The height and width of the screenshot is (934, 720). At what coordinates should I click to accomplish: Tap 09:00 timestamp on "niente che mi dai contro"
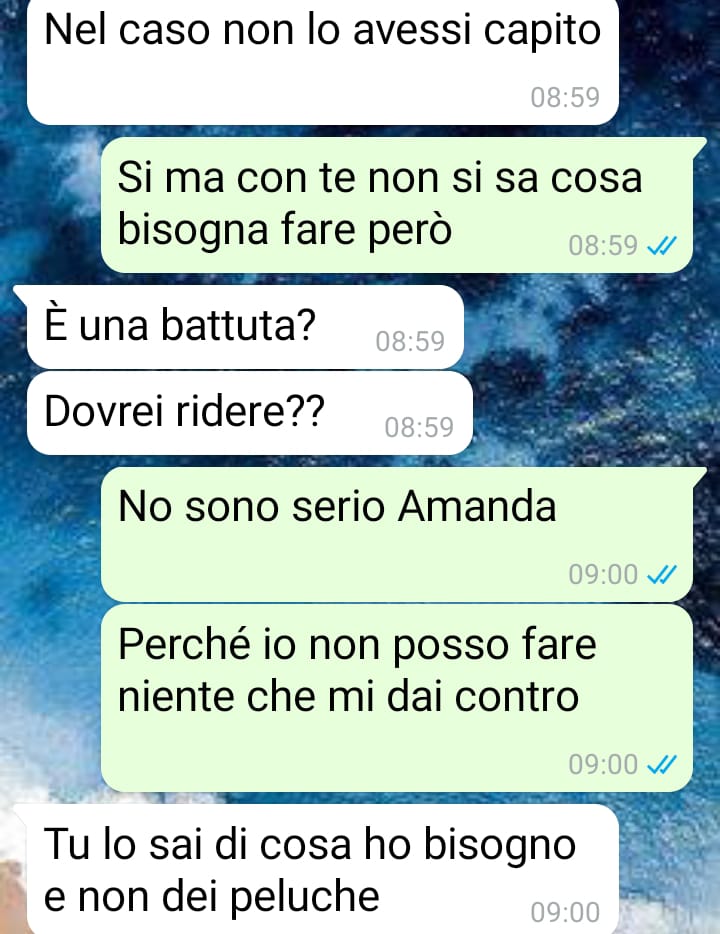603,764
